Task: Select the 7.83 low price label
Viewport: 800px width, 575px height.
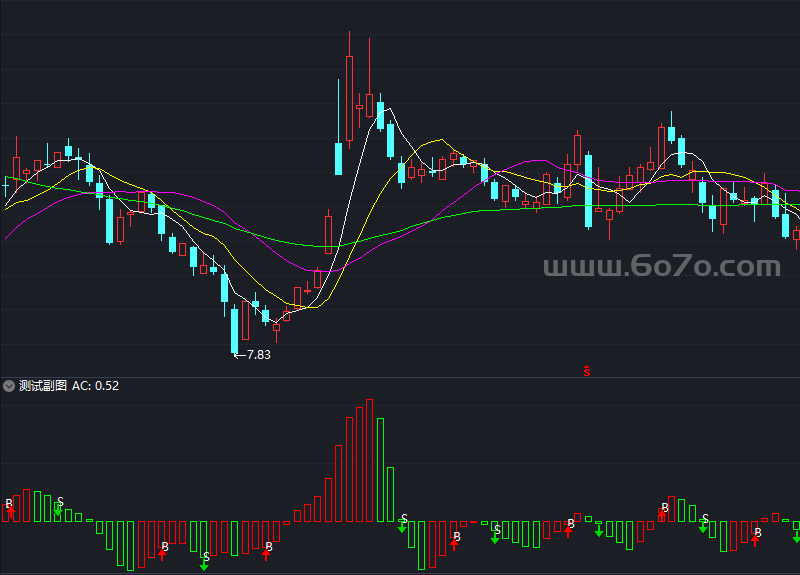Action: 259,355
